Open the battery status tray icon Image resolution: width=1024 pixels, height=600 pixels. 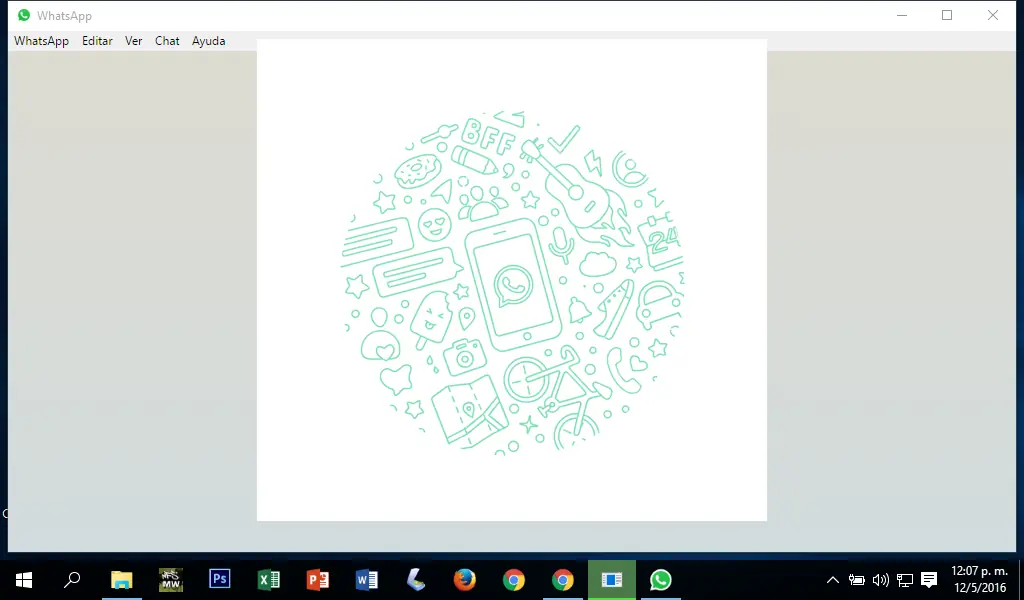[x=856, y=580]
